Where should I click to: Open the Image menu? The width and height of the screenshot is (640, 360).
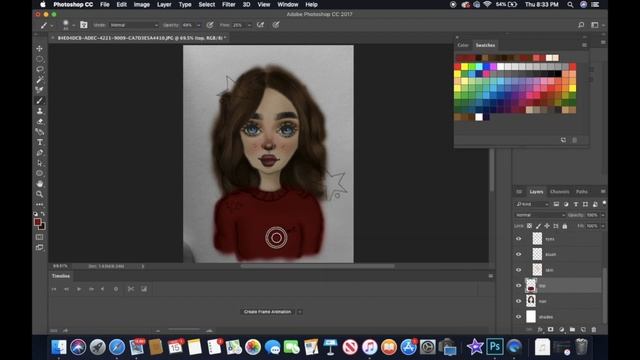coord(142,4)
